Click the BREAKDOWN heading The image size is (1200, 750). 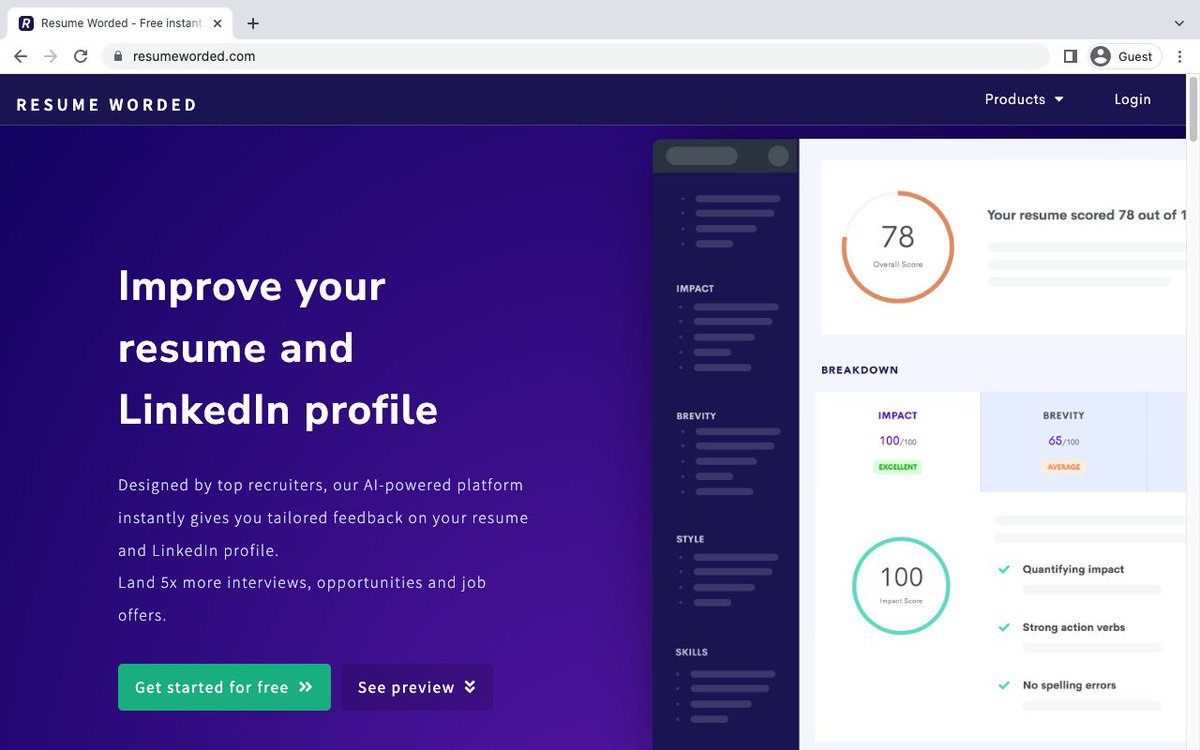[x=860, y=370]
